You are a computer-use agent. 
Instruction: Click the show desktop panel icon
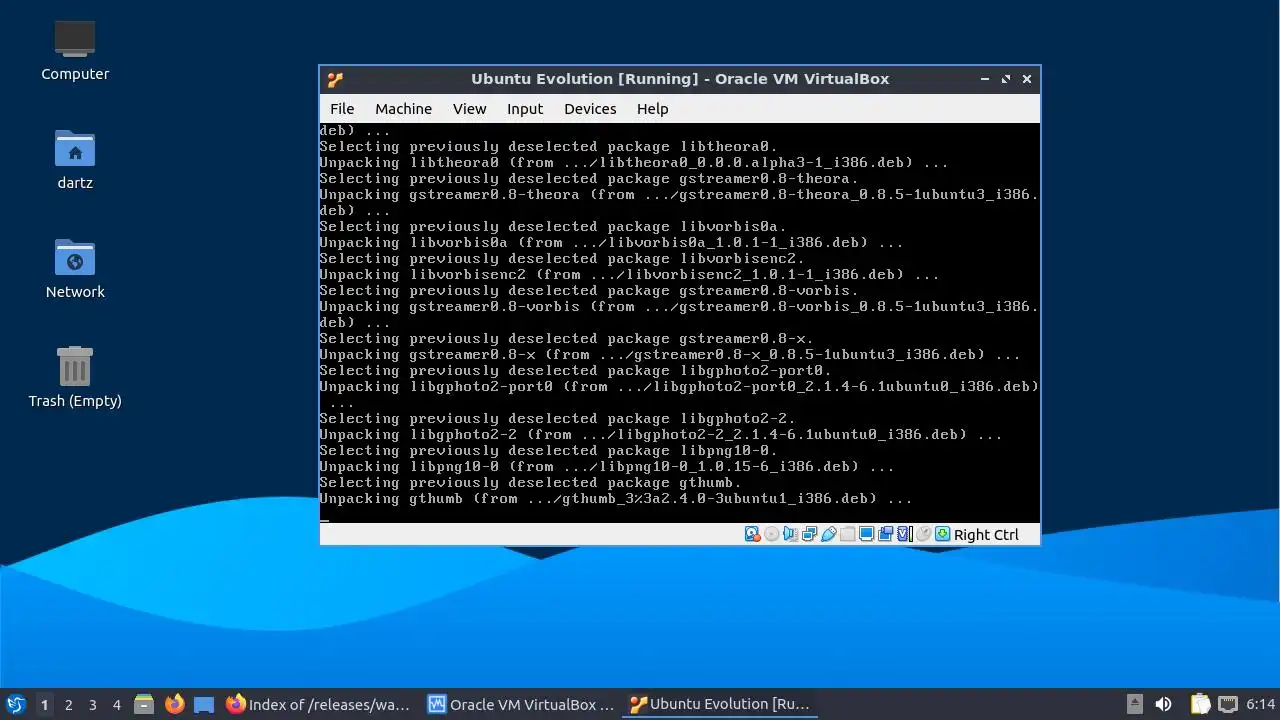[x=204, y=704]
